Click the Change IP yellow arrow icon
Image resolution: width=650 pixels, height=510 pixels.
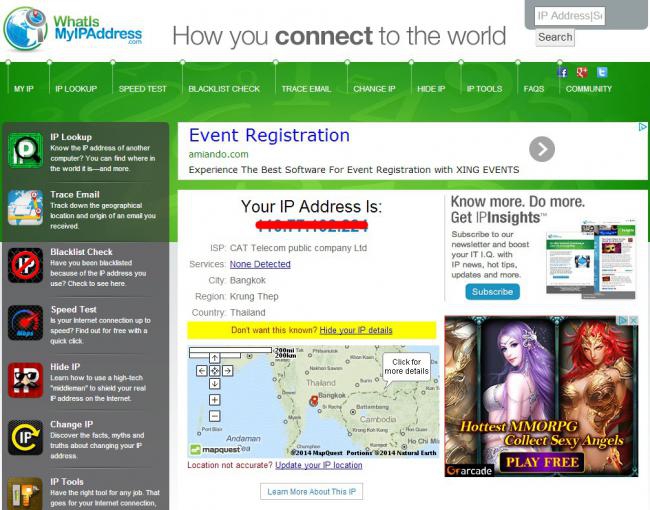pyautogui.click(x=25, y=437)
